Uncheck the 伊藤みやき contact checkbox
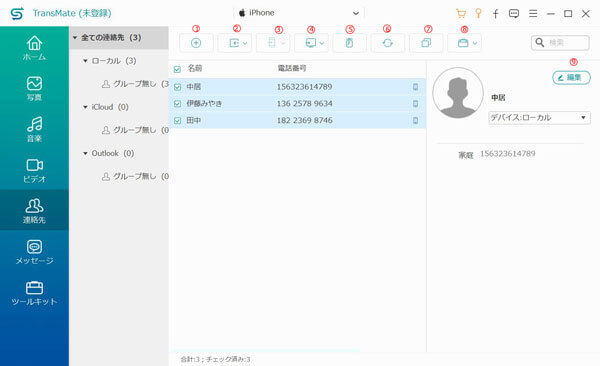 tap(178, 104)
